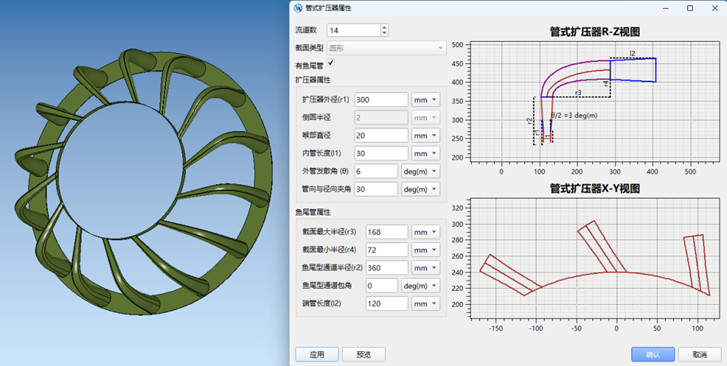The image size is (727, 366).
Task: Focus the 鱼尾型通道包角 value field
Action: tap(382, 286)
